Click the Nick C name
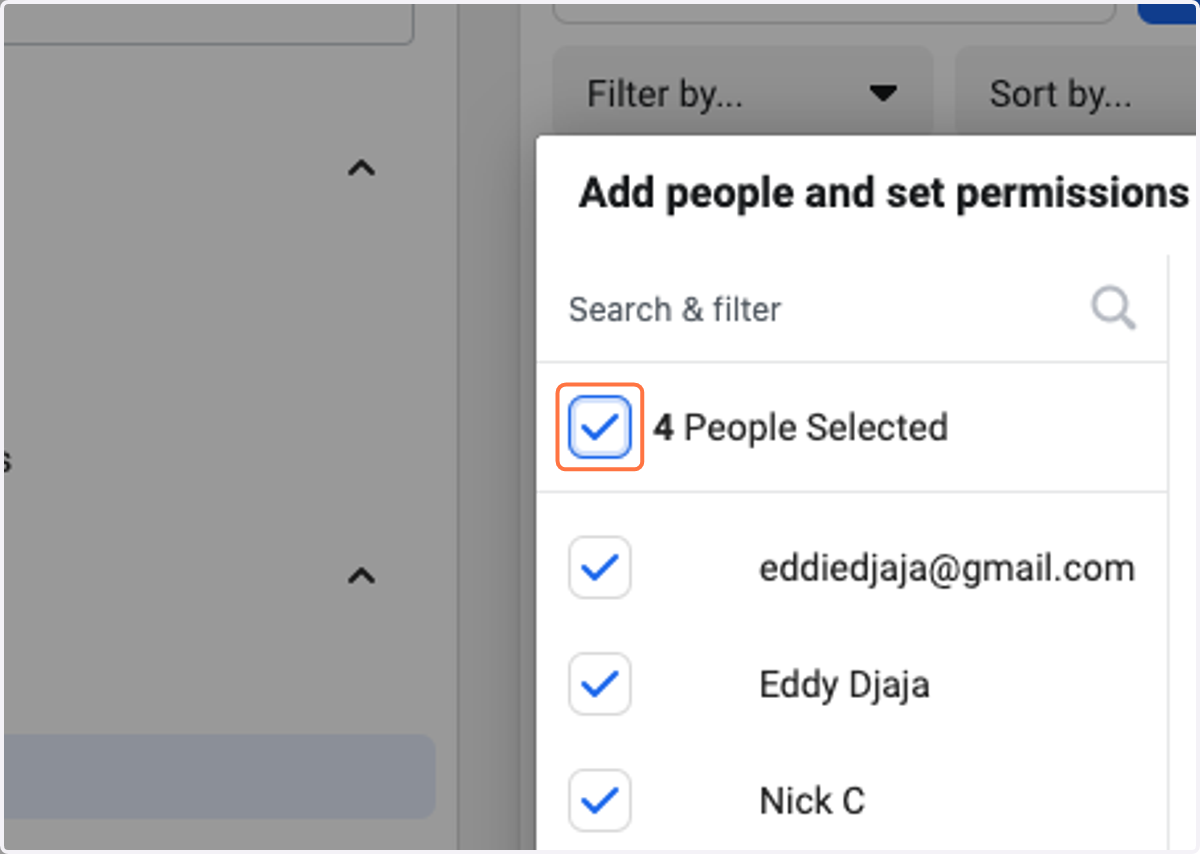Viewport: 1200px width, 854px height. pyautogui.click(x=812, y=801)
